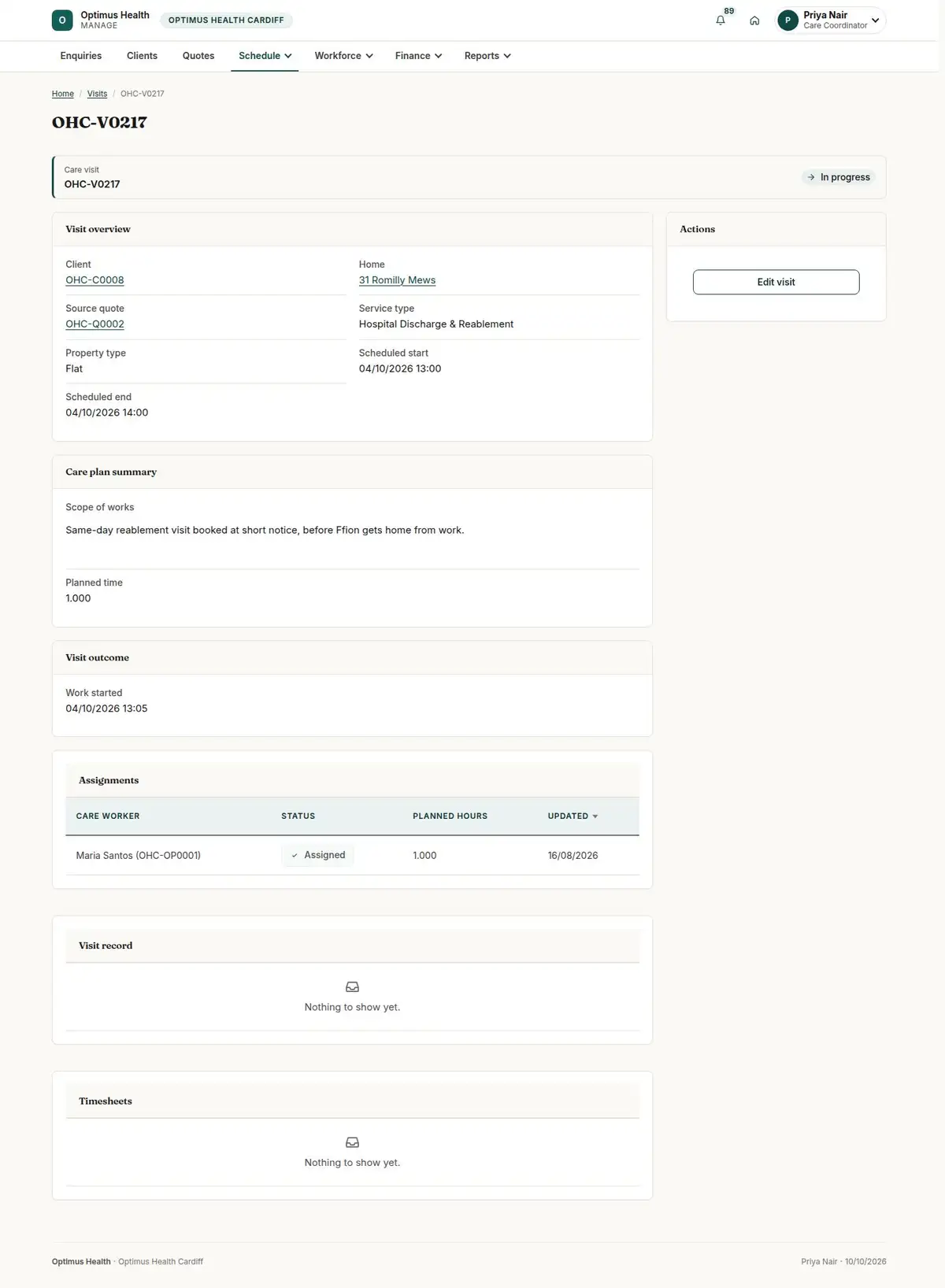
Task: Click the Edit visit button
Action: point(776,282)
